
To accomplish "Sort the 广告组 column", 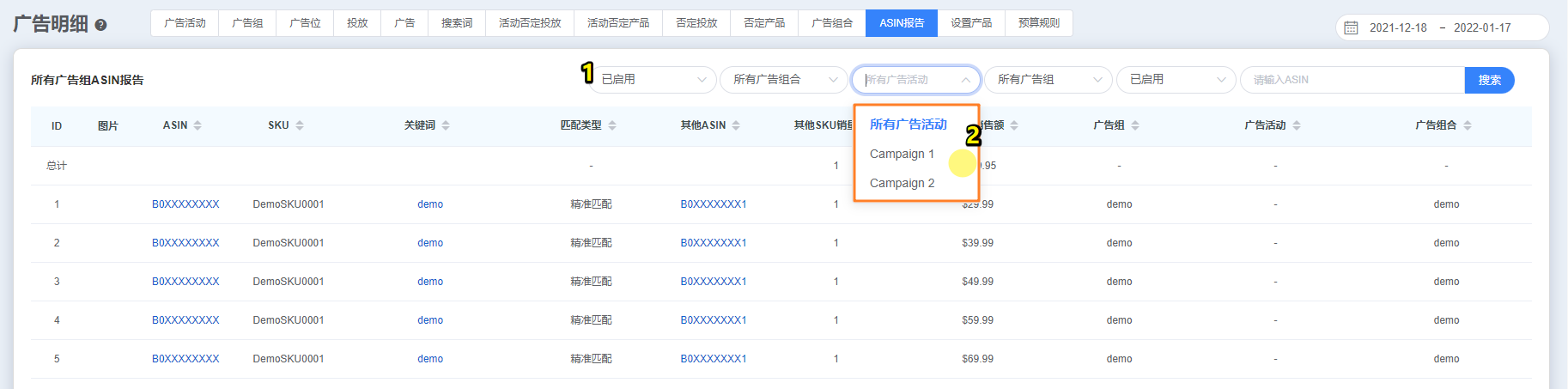I will coord(1135,125).
